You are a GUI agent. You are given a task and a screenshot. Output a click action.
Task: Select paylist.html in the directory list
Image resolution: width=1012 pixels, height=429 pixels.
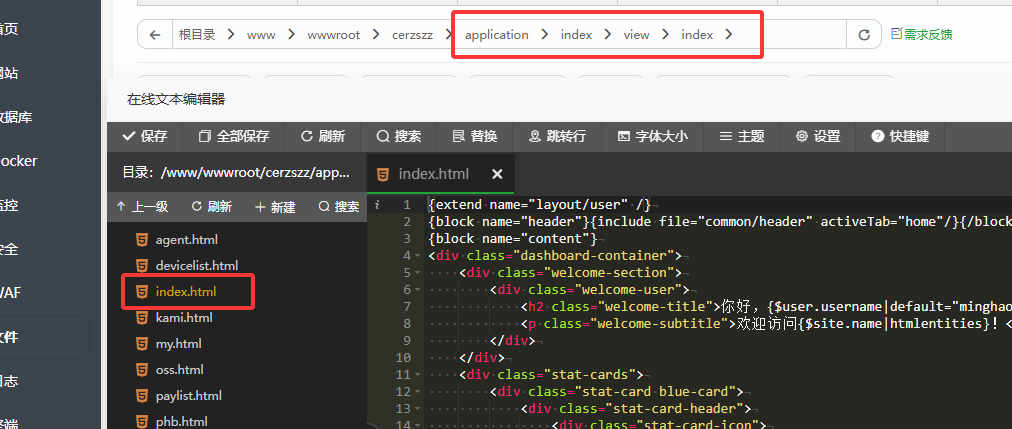[188, 396]
